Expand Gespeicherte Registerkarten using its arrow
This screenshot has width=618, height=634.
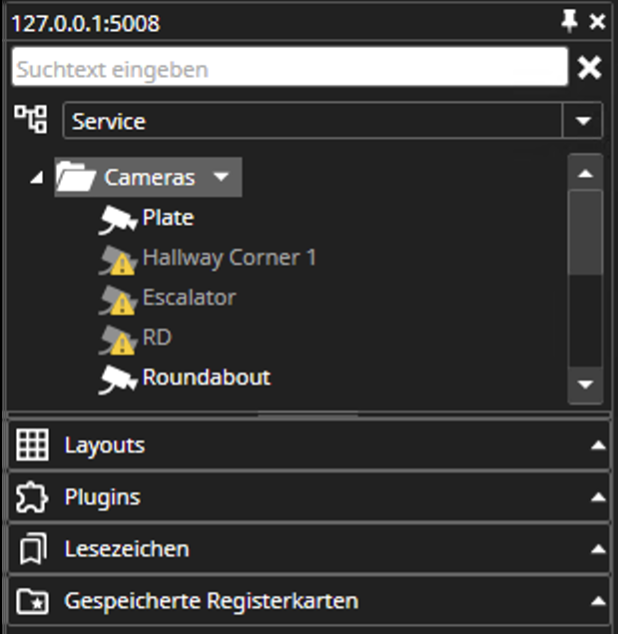click(598, 601)
